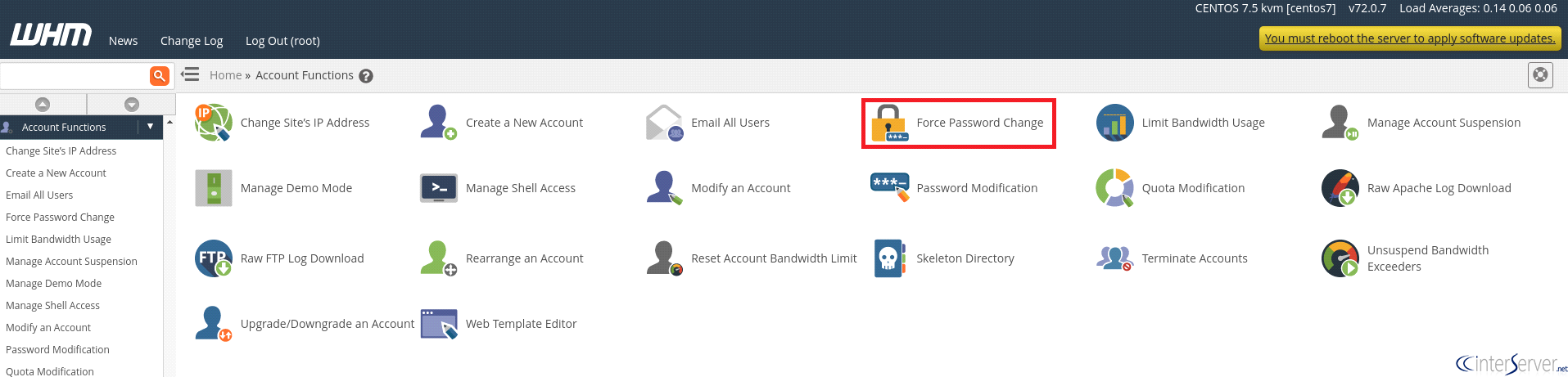Image resolution: width=1568 pixels, height=377 pixels.
Task: Toggle the sidebar collapse menu icon
Action: (x=191, y=74)
